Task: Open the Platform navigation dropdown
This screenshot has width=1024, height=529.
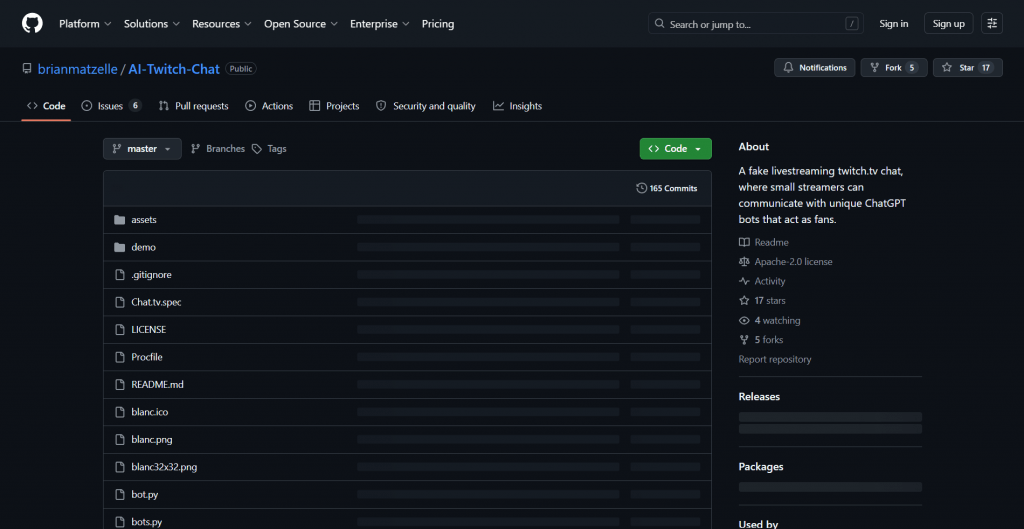Action: (x=85, y=24)
